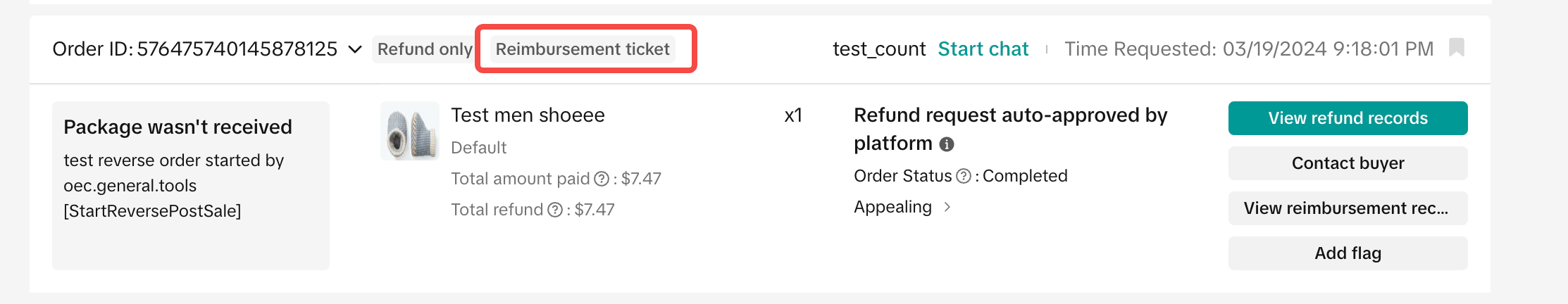Open View reimbursement records
The width and height of the screenshot is (1568, 304).
[x=1348, y=208]
